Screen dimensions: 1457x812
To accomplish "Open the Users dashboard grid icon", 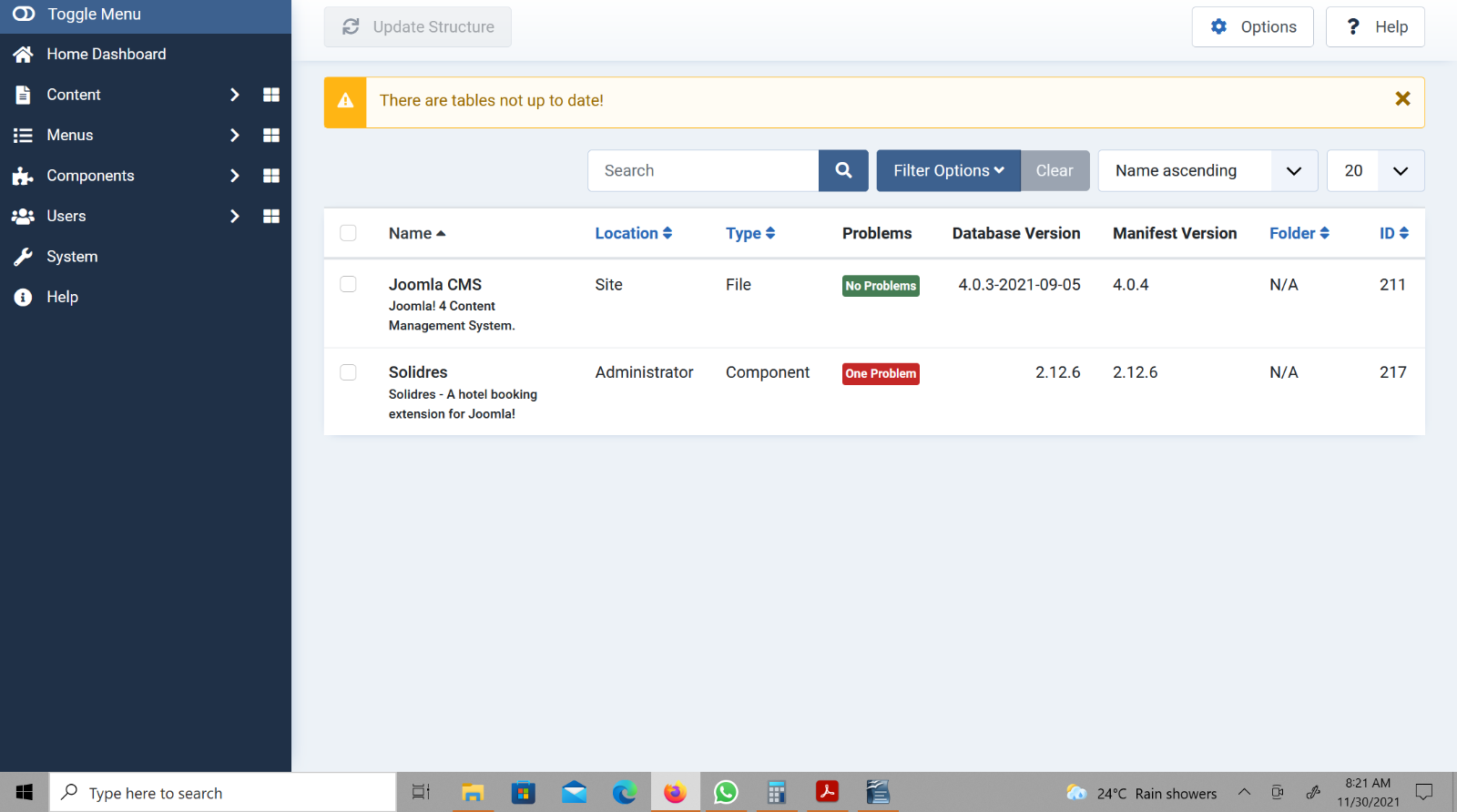I will tap(270, 216).
